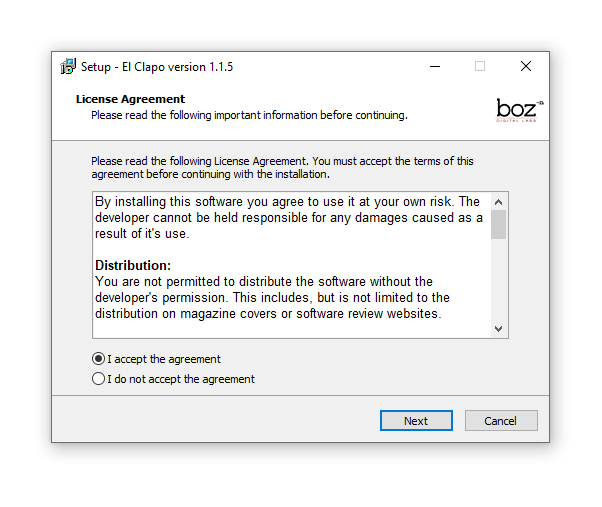Proceed with the Next button

click(x=416, y=421)
